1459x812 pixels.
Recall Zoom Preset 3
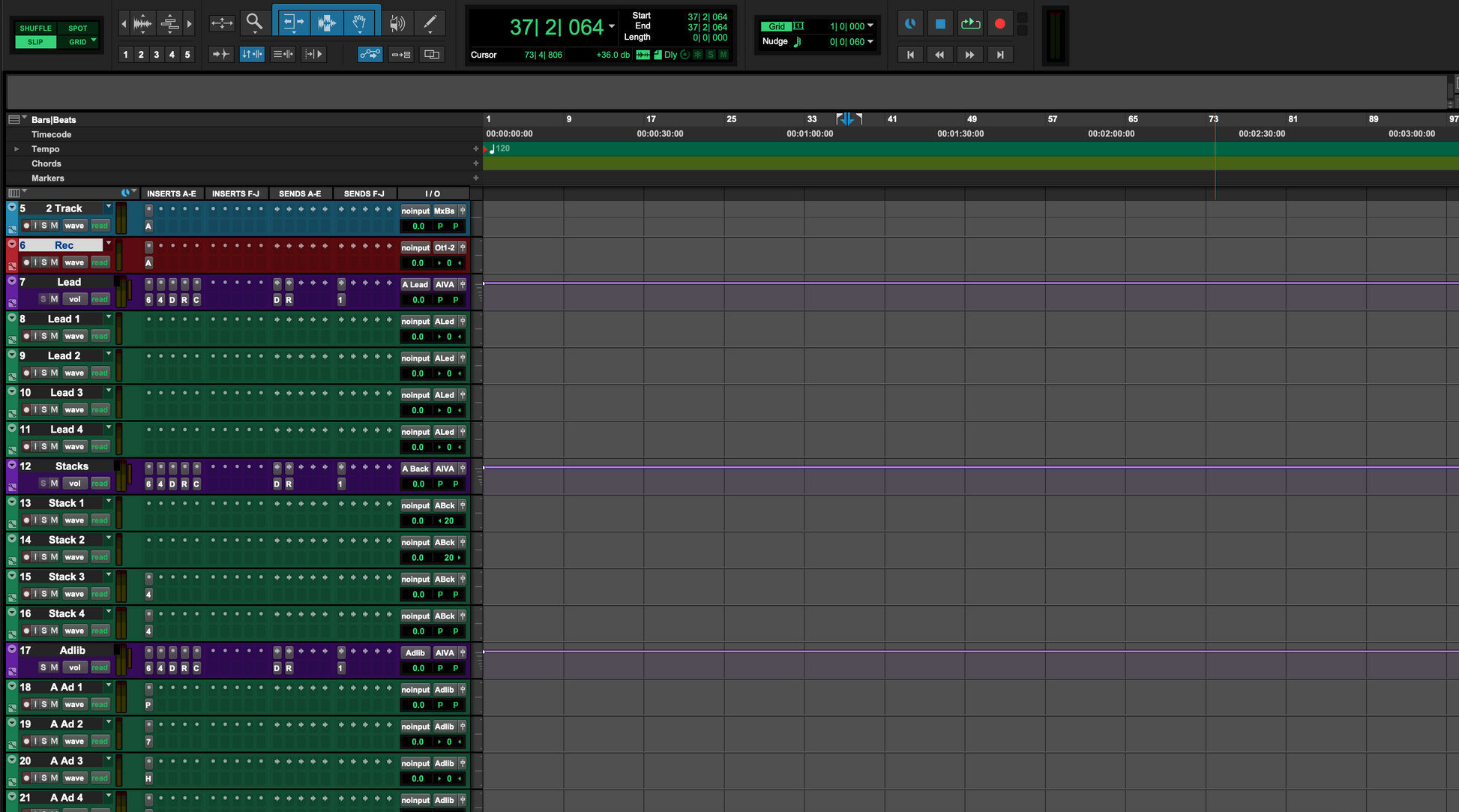point(156,55)
